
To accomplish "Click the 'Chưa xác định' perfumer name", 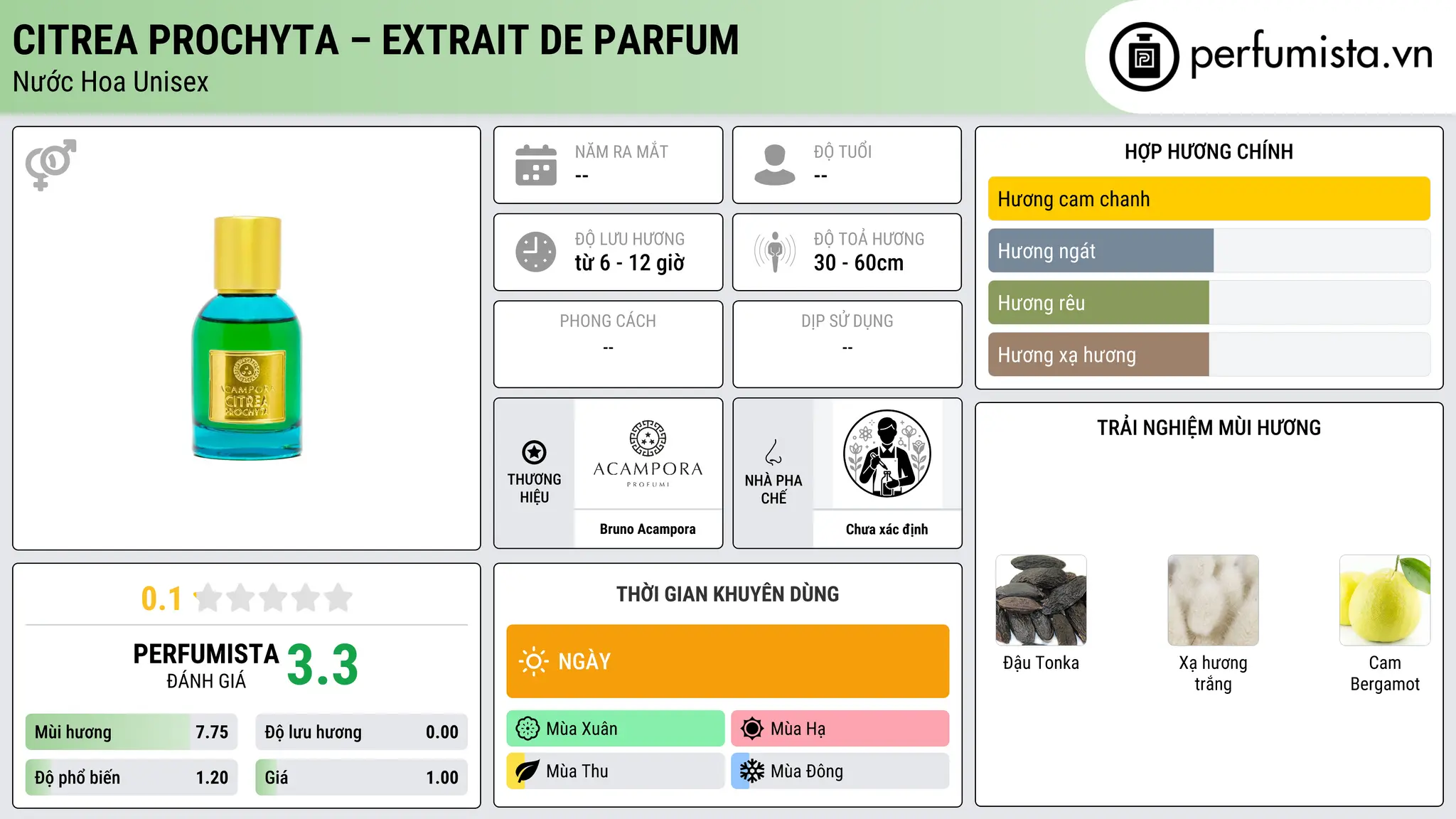I will coord(887,529).
